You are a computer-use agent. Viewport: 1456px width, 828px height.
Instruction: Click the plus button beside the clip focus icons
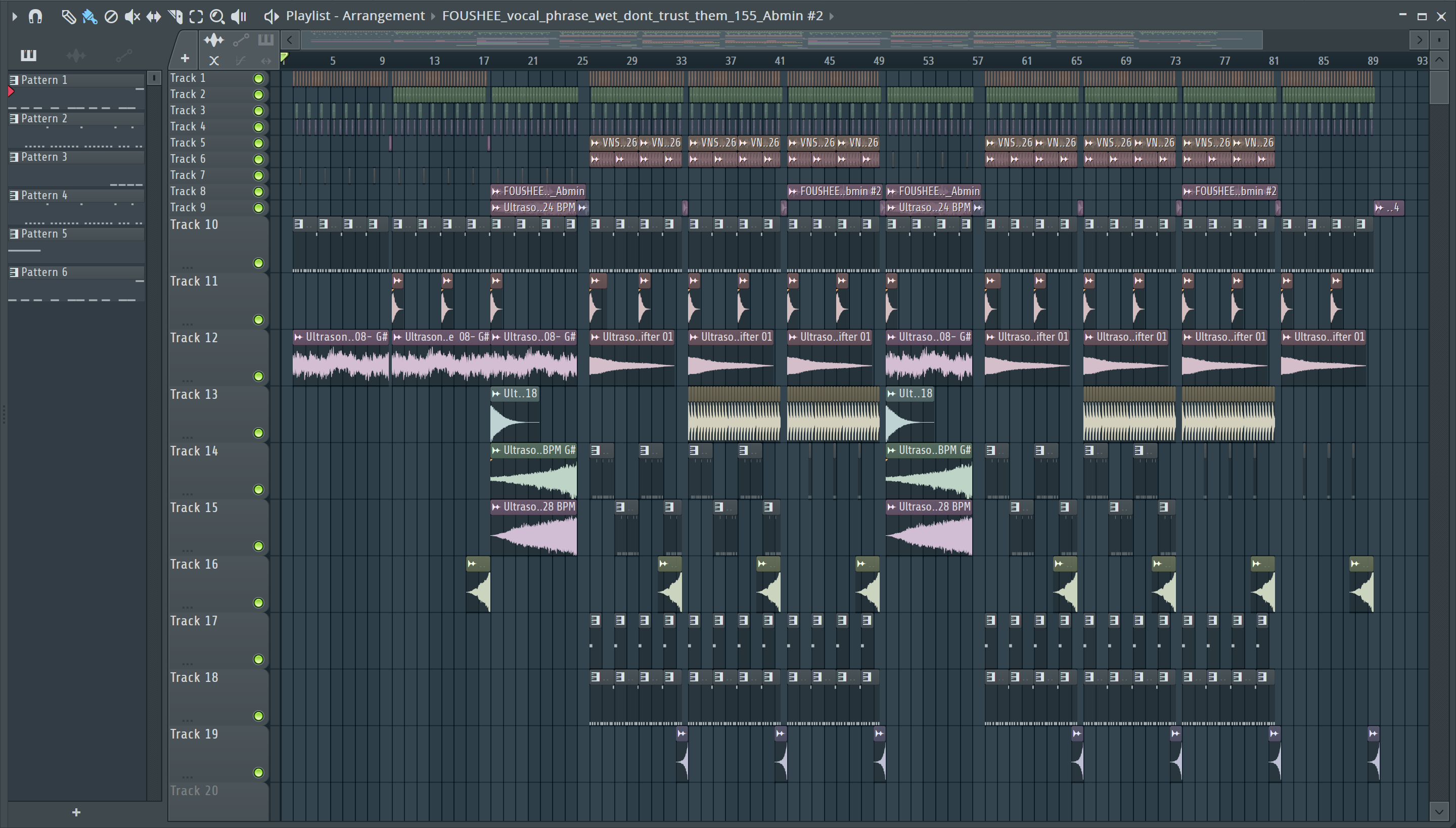click(185, 58)
